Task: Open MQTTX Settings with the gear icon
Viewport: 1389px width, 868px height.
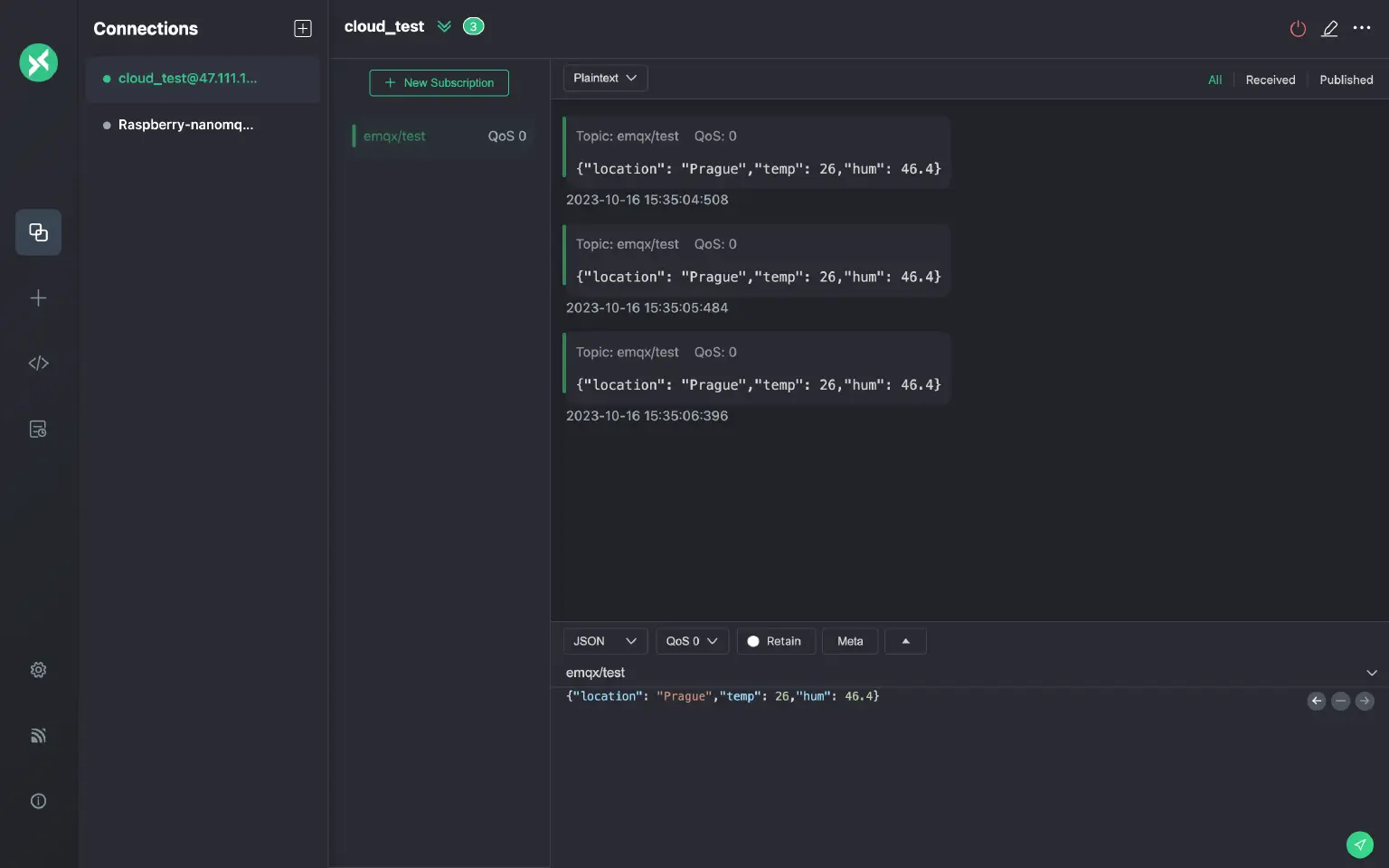Action: tap(38, 669)
